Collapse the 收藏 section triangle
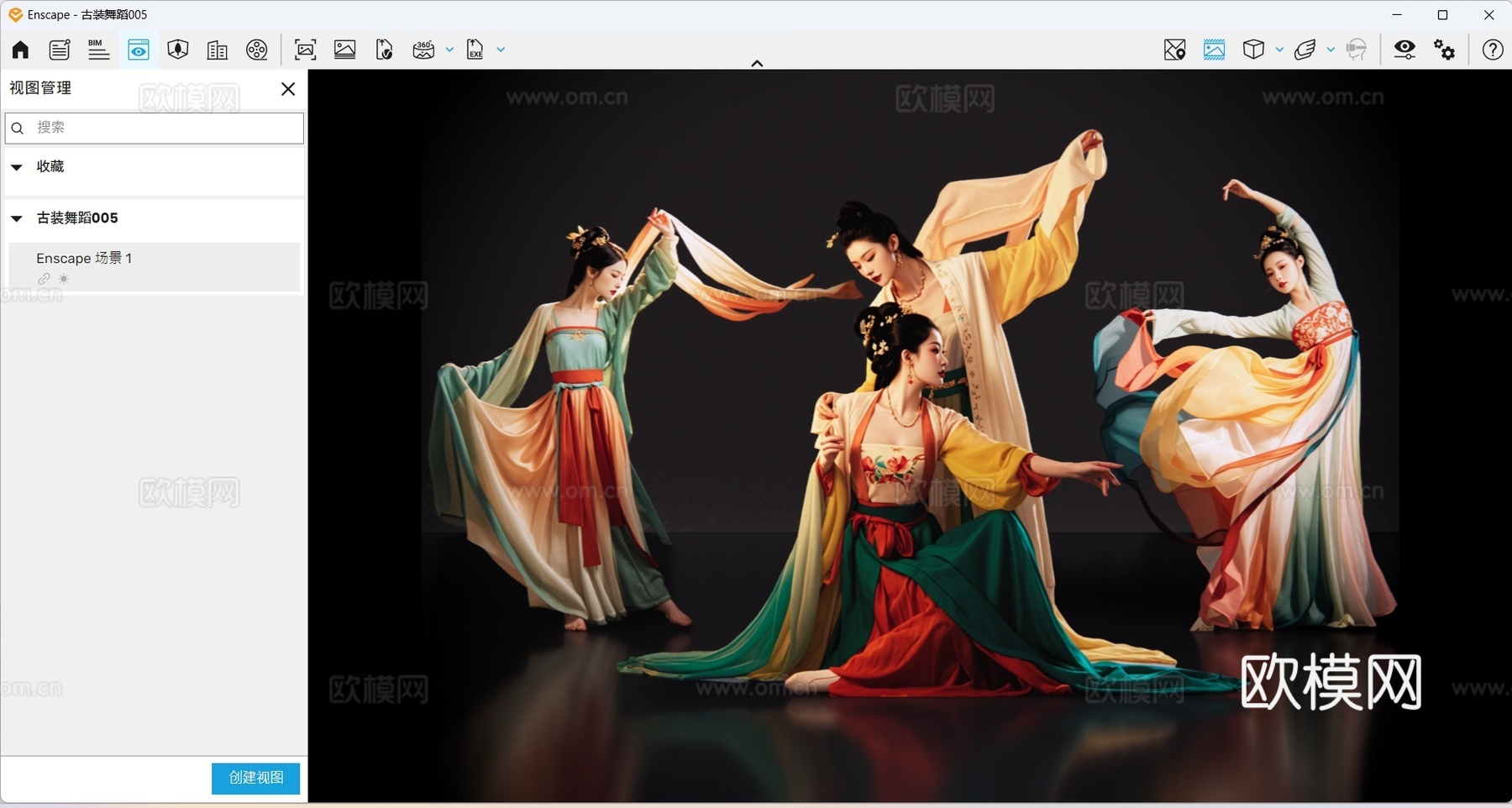 (17, 167)
